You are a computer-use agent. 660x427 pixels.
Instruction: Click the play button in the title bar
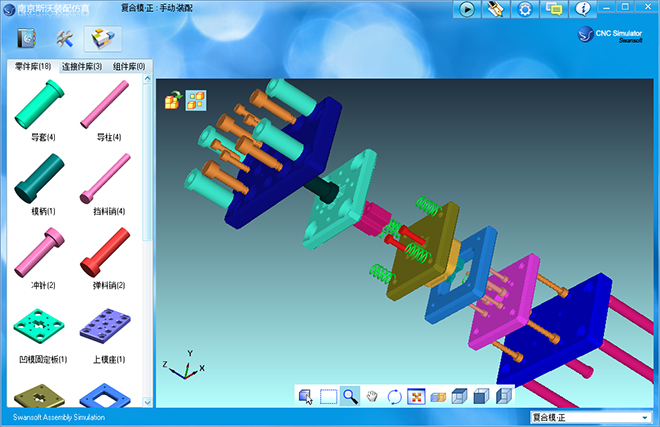pos(467,9)
